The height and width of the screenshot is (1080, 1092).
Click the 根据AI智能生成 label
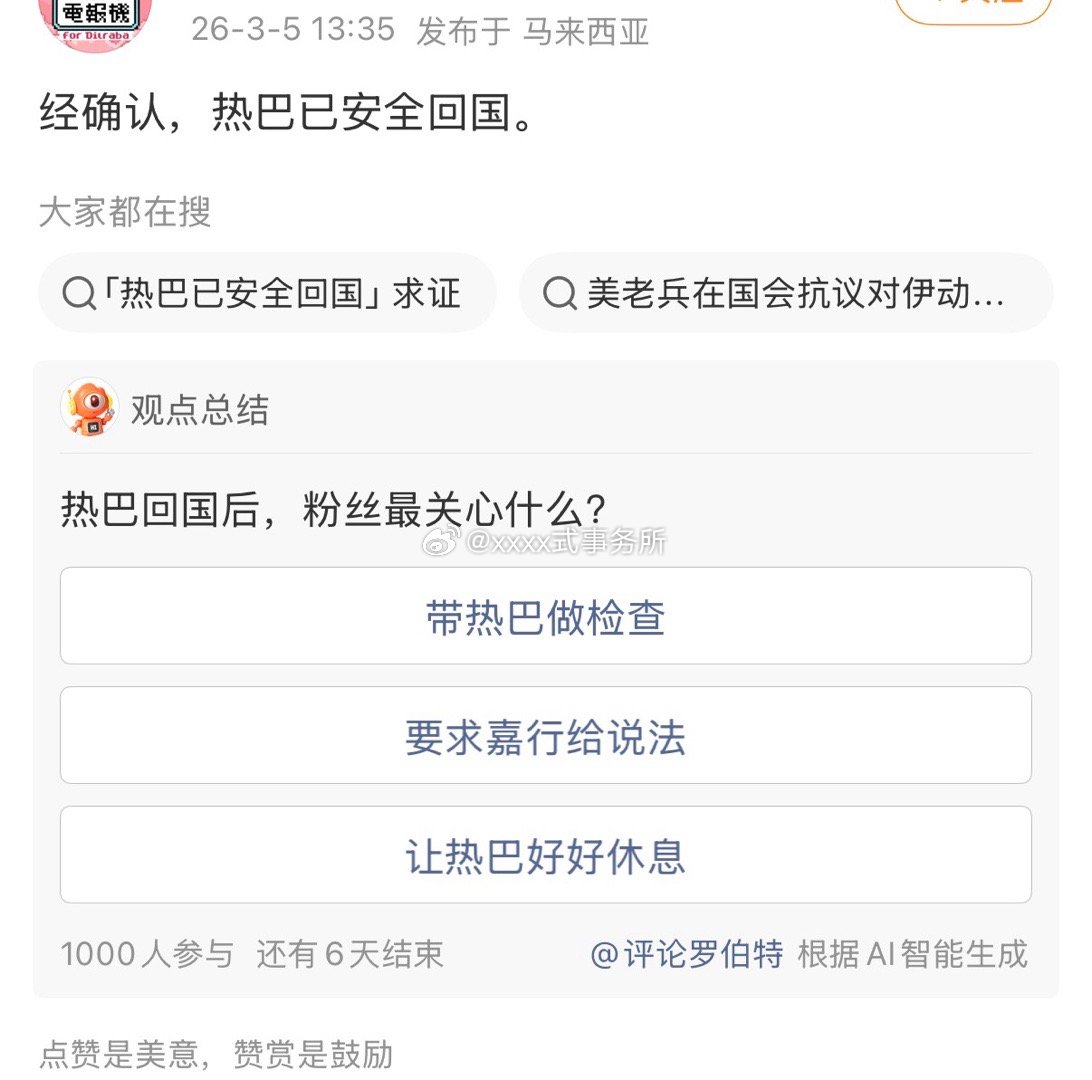[x=917, y=956]
